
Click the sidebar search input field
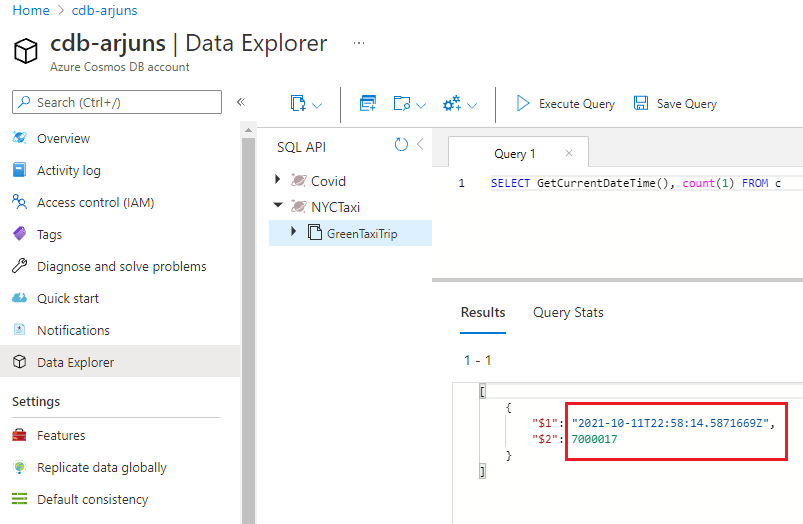tap(117, 102)
